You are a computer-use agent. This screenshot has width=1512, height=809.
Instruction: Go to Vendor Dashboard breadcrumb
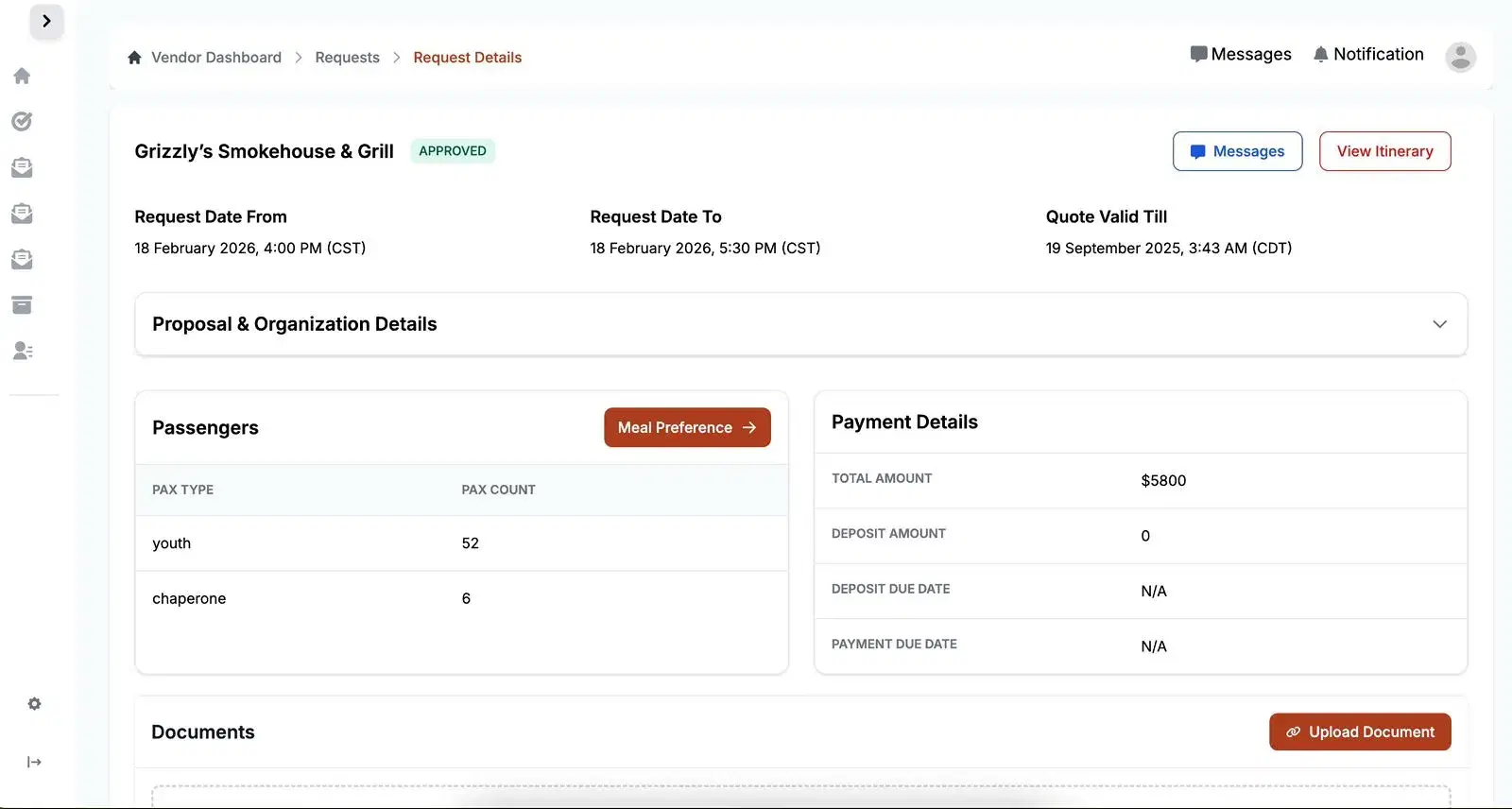(x=216, y=58)
